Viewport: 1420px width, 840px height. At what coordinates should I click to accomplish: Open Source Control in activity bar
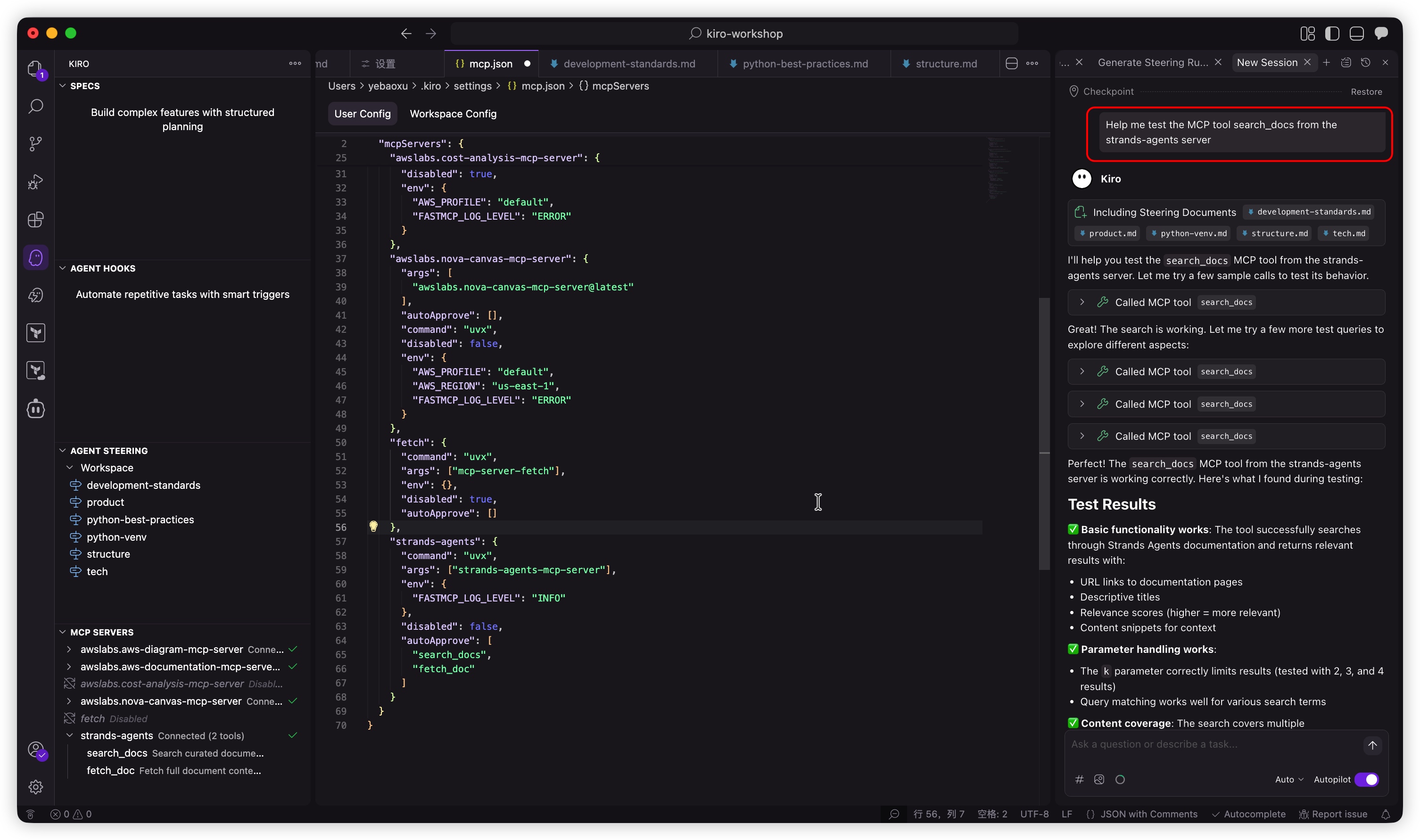pyautogui.click(x=36, y=144)
